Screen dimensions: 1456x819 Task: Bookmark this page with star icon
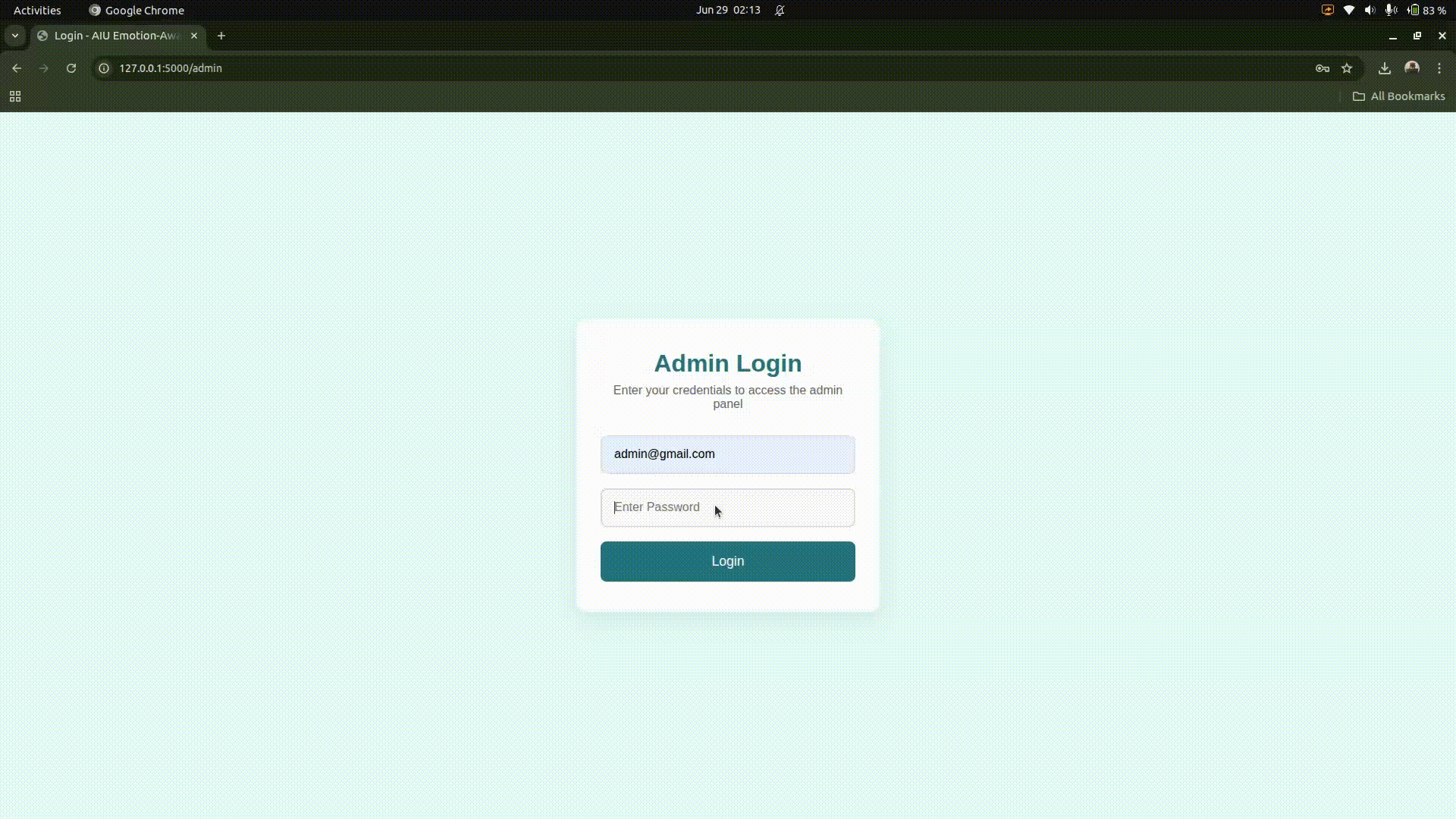point(1347,68)
